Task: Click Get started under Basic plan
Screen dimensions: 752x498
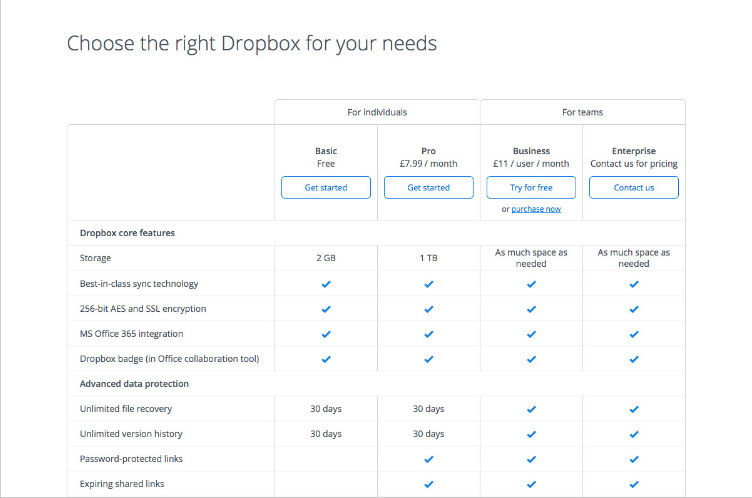Action: click(x=326, y=188)
